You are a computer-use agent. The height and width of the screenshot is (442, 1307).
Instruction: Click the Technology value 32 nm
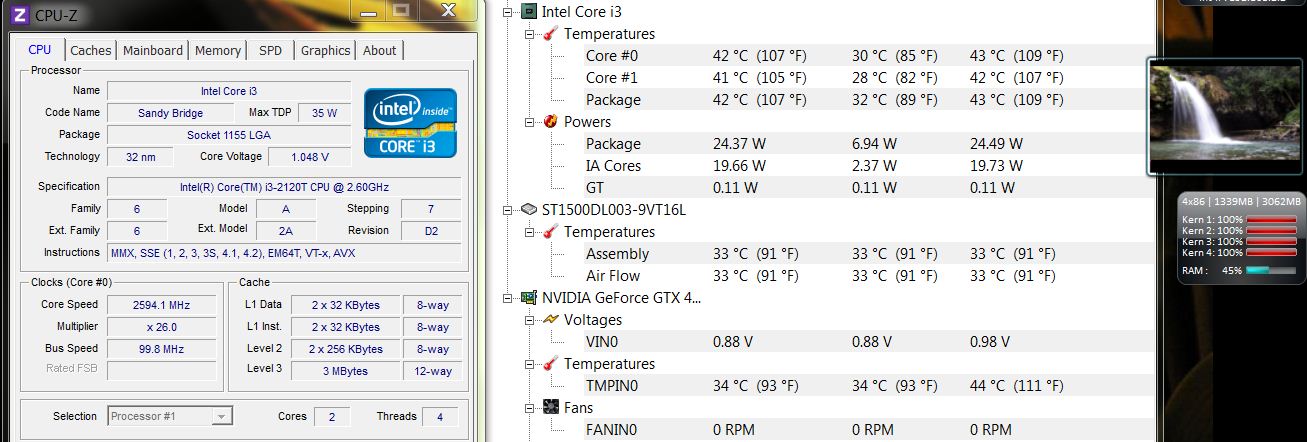click(x=140, y=157)
